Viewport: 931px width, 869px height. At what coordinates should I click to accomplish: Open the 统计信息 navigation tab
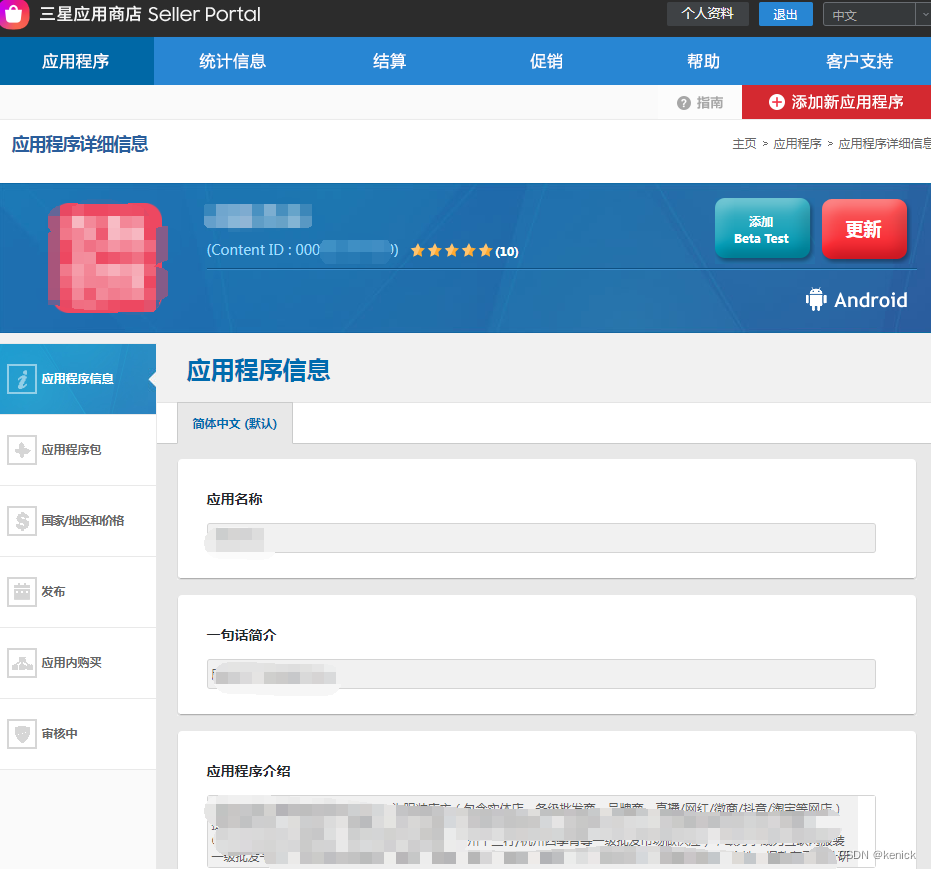tap(233, 61)
